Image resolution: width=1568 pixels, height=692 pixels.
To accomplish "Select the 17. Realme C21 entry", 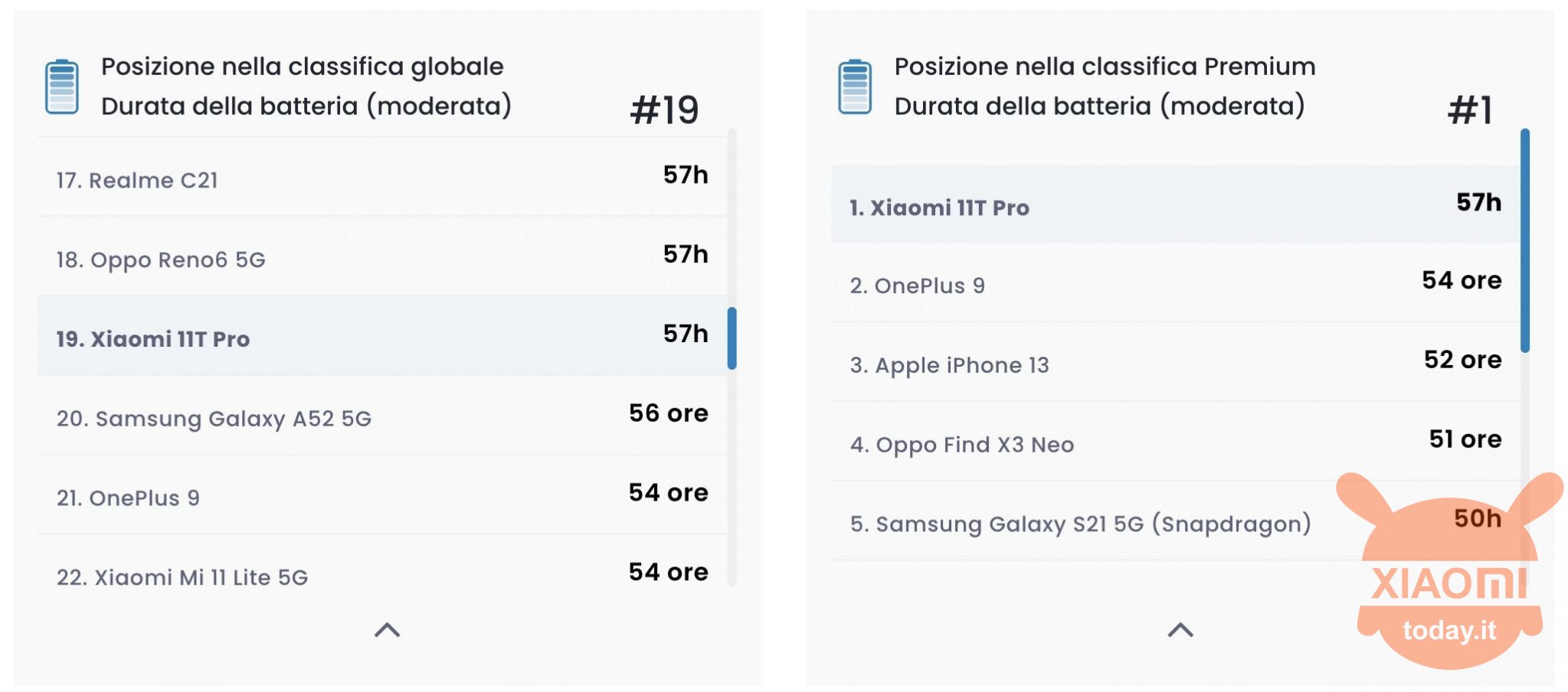I will tap(382, 178).
